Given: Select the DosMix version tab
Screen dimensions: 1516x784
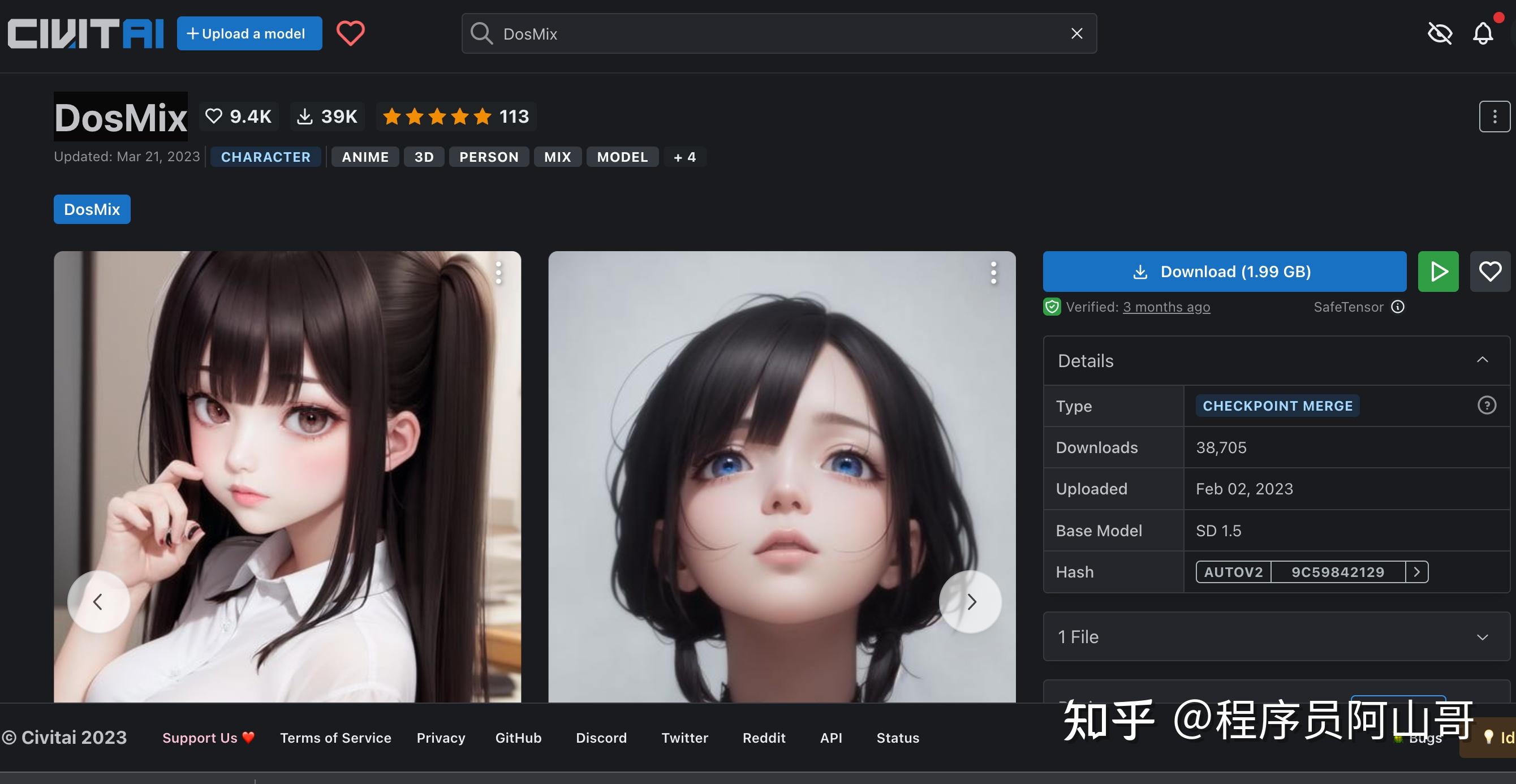Looking at the screenshot, I should click(x=92, y=209).
